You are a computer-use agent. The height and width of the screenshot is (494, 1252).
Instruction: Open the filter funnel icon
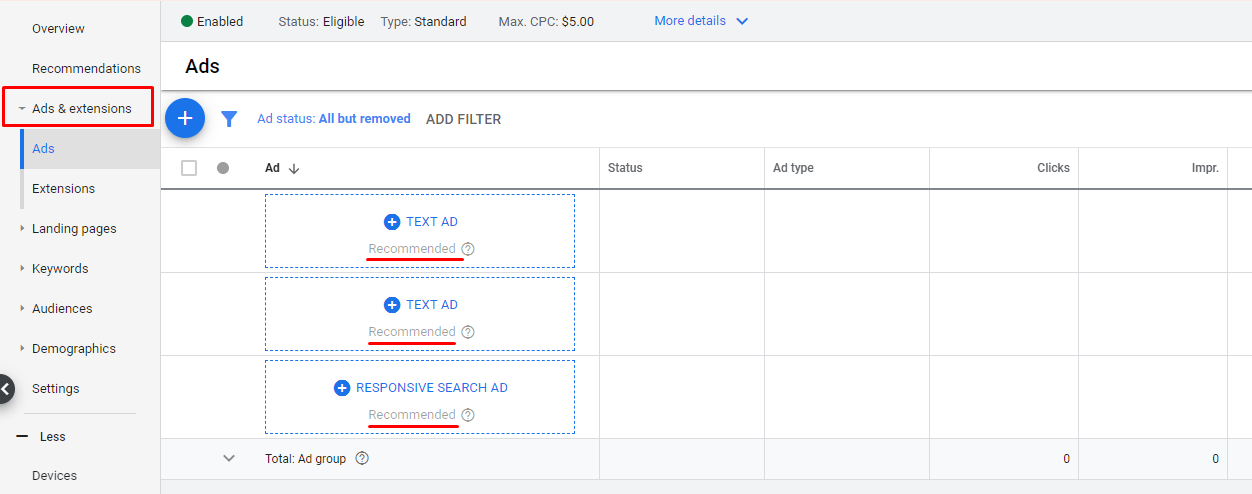click(x=229, y=119)
